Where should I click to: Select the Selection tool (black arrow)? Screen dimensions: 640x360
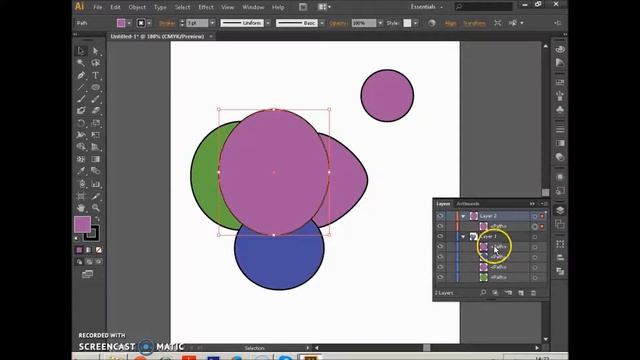tap(81, 51)
